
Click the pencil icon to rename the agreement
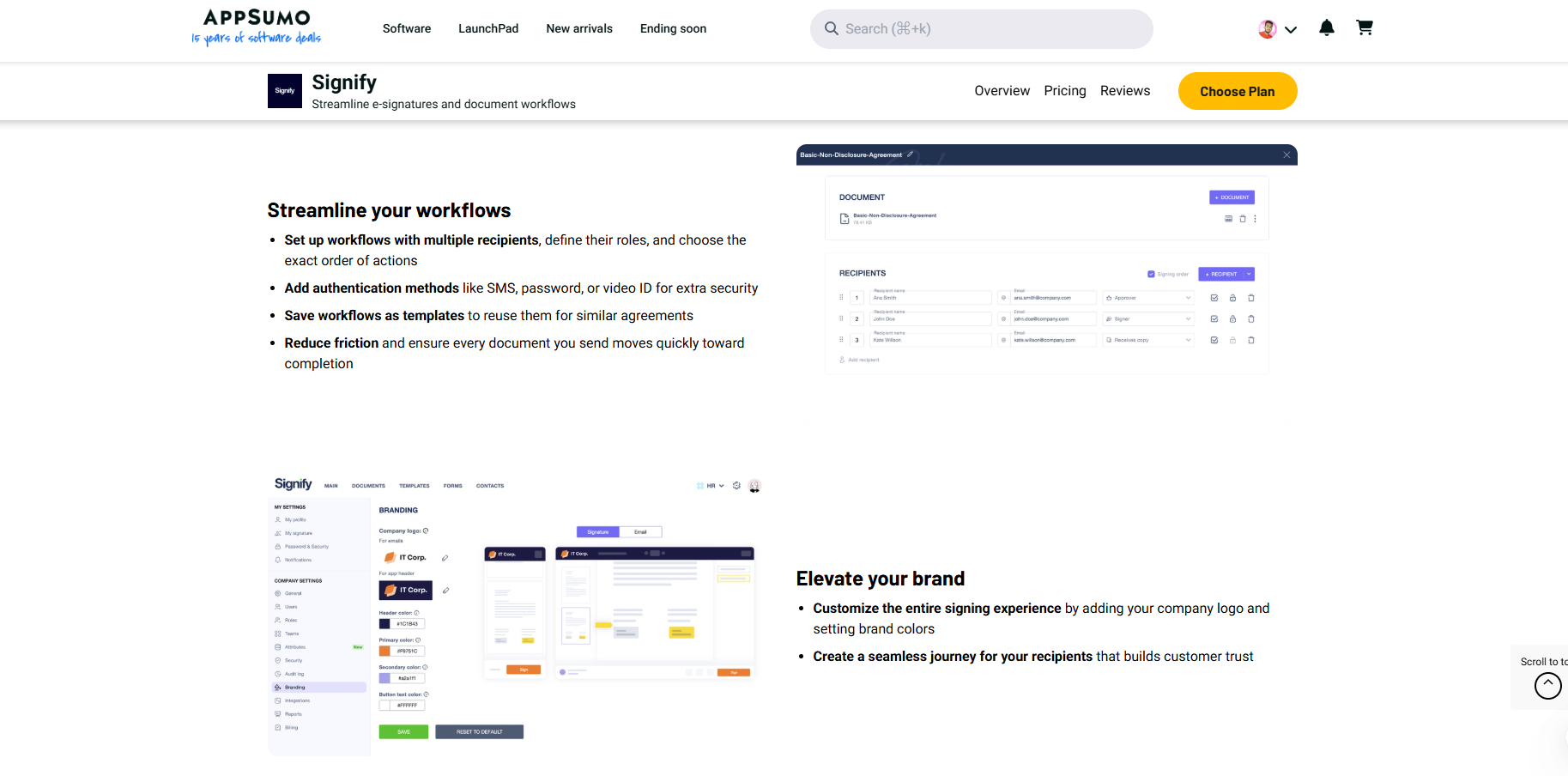pyautogui.click(x=911, y=155)
